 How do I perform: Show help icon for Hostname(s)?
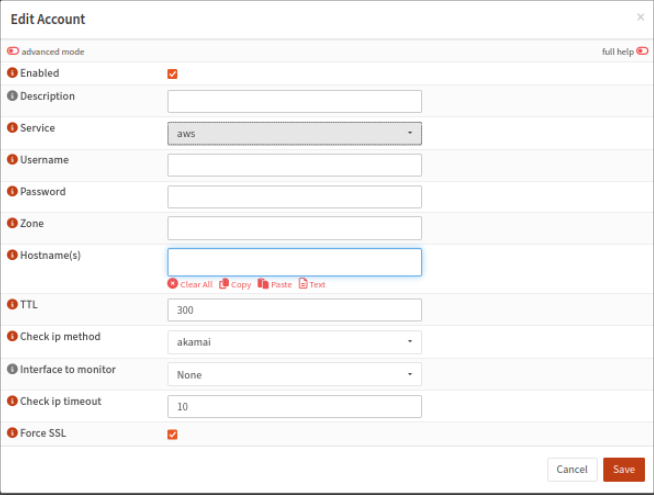pyautogui.click(x=13, y=254)
